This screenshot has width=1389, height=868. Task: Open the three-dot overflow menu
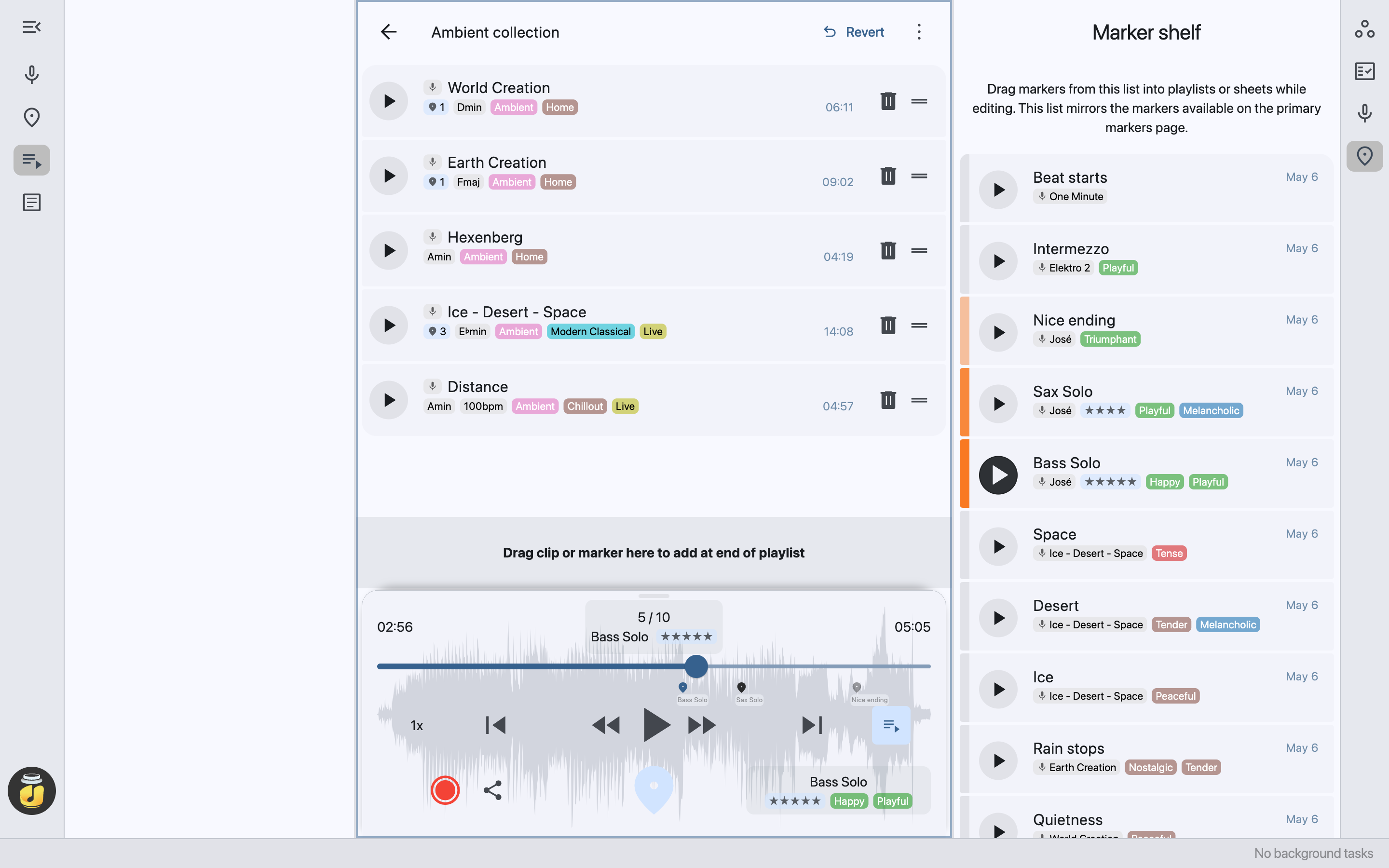point(919,32)
